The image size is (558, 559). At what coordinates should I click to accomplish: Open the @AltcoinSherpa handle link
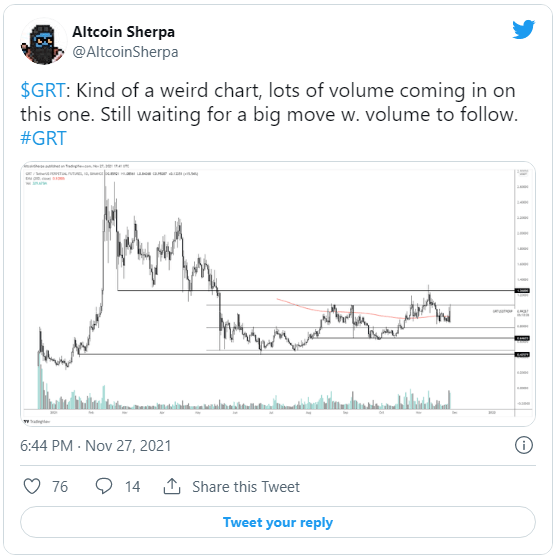(125, 52)
